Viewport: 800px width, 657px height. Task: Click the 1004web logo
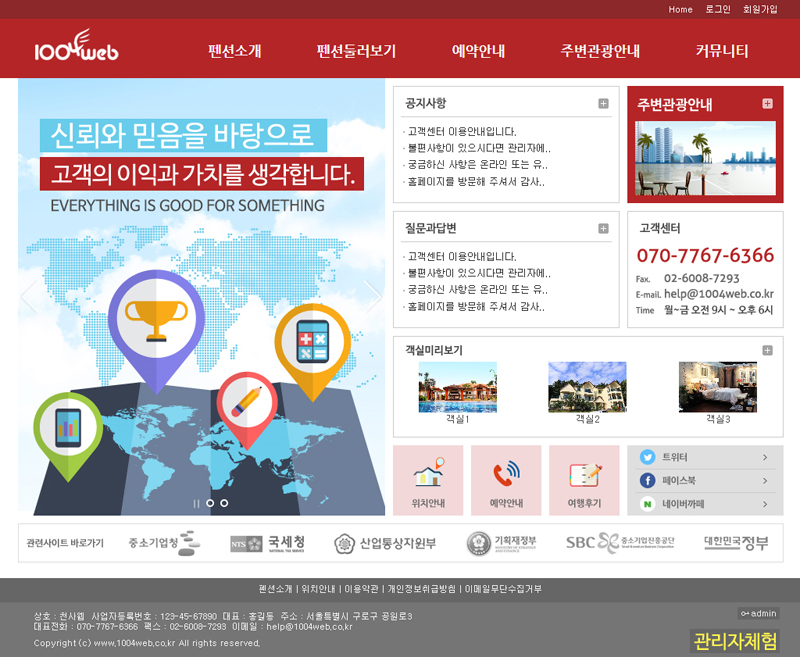coord(76,49)
